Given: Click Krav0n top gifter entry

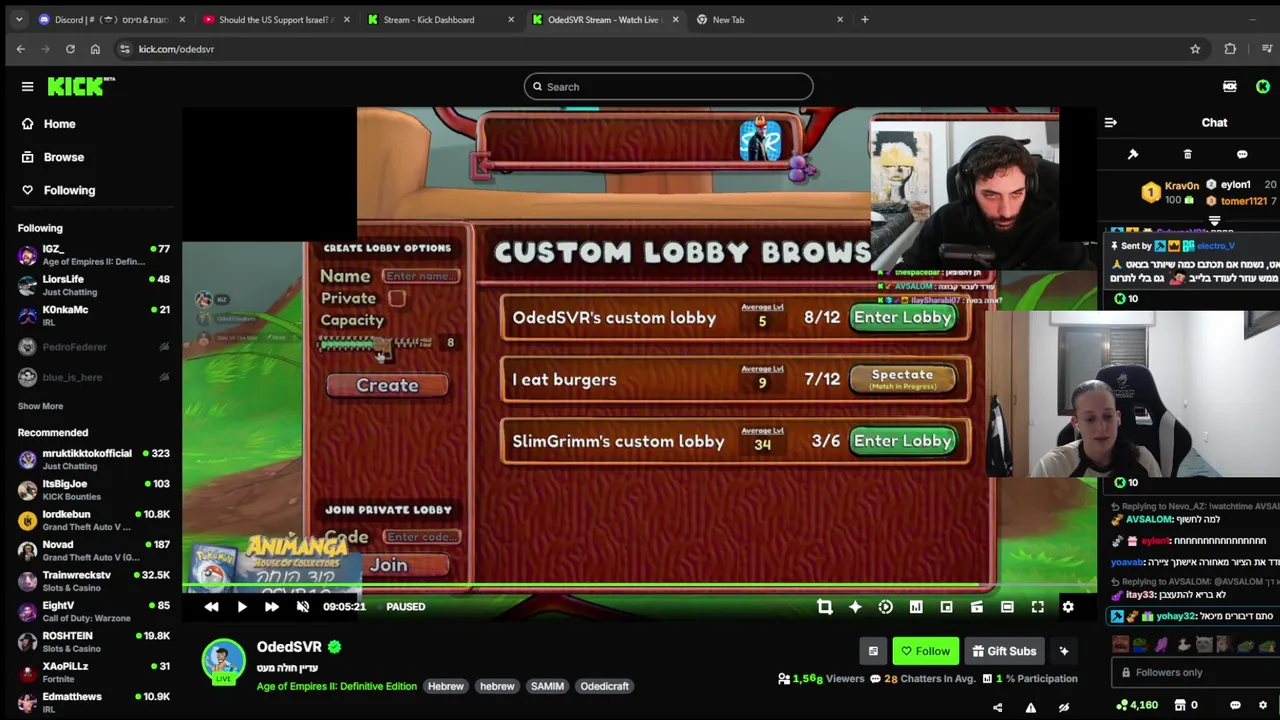Looking at the screenshot, I should (x=1170, y=192).
